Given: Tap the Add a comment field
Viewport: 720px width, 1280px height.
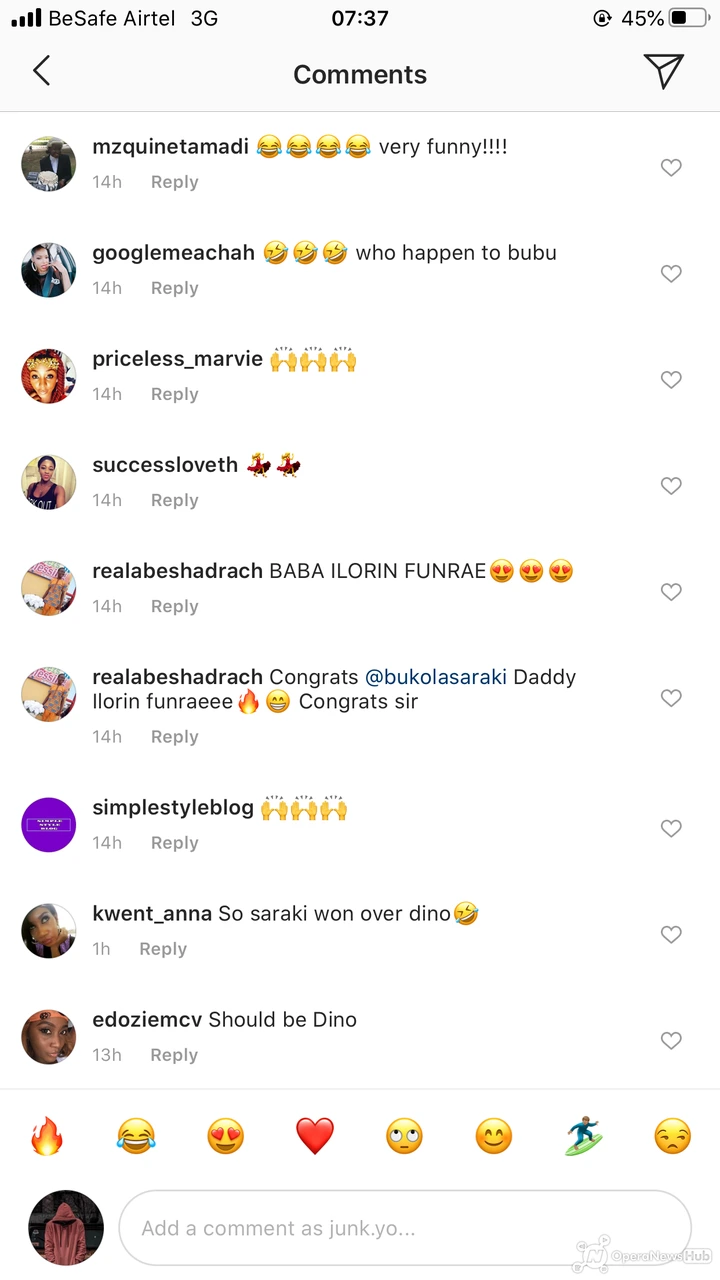Looking at the screenshot, I should pyautogui.click(x=405, y=1228).
